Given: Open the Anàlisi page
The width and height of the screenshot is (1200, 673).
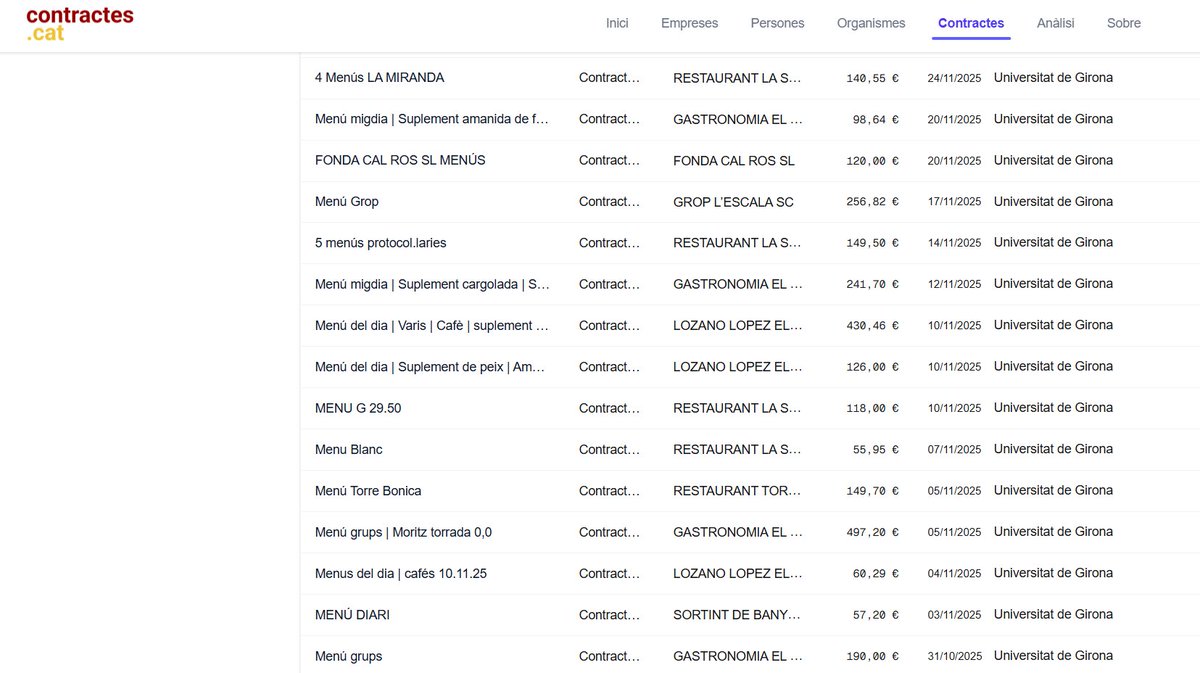Looking at the screenshot, I should 1055,23.
